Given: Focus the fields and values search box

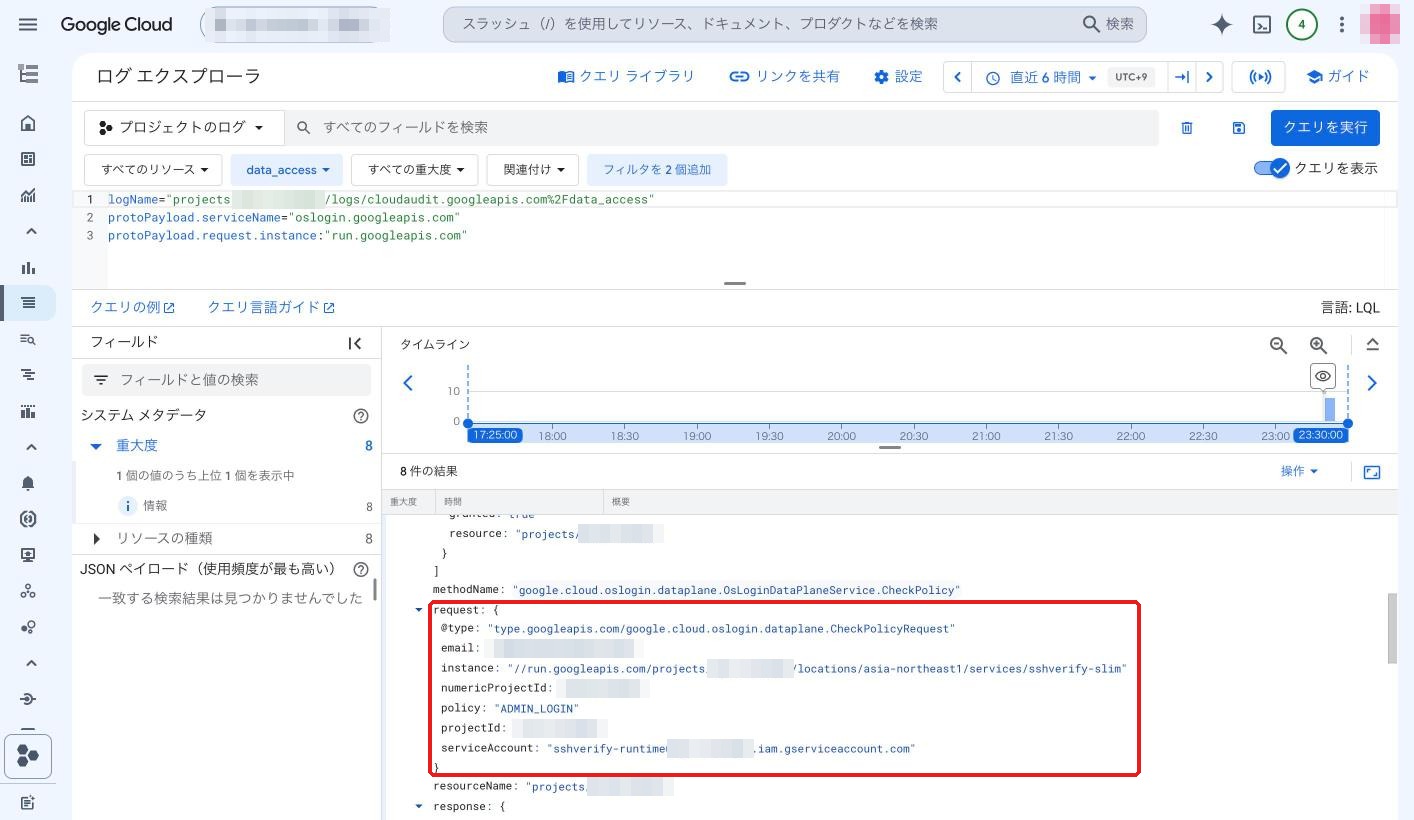Looking at the screenshot, I should point(226,380).
